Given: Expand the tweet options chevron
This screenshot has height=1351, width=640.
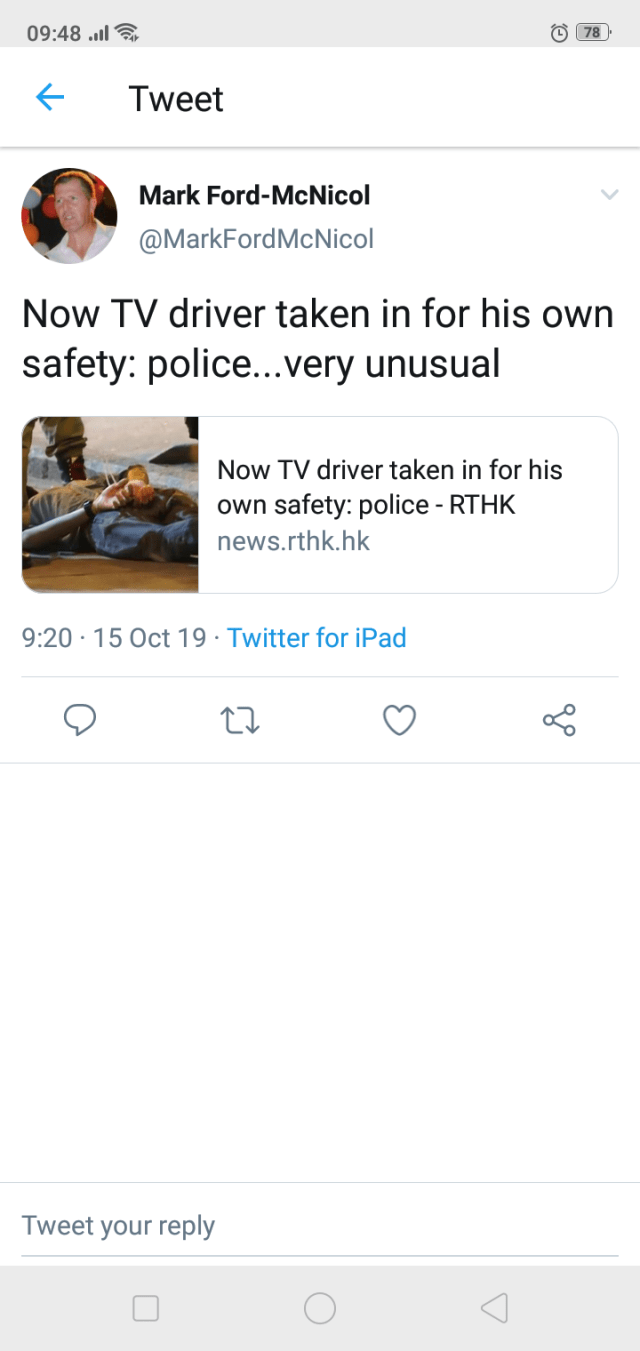Looking at the screenshot, I should pos(609,195).
